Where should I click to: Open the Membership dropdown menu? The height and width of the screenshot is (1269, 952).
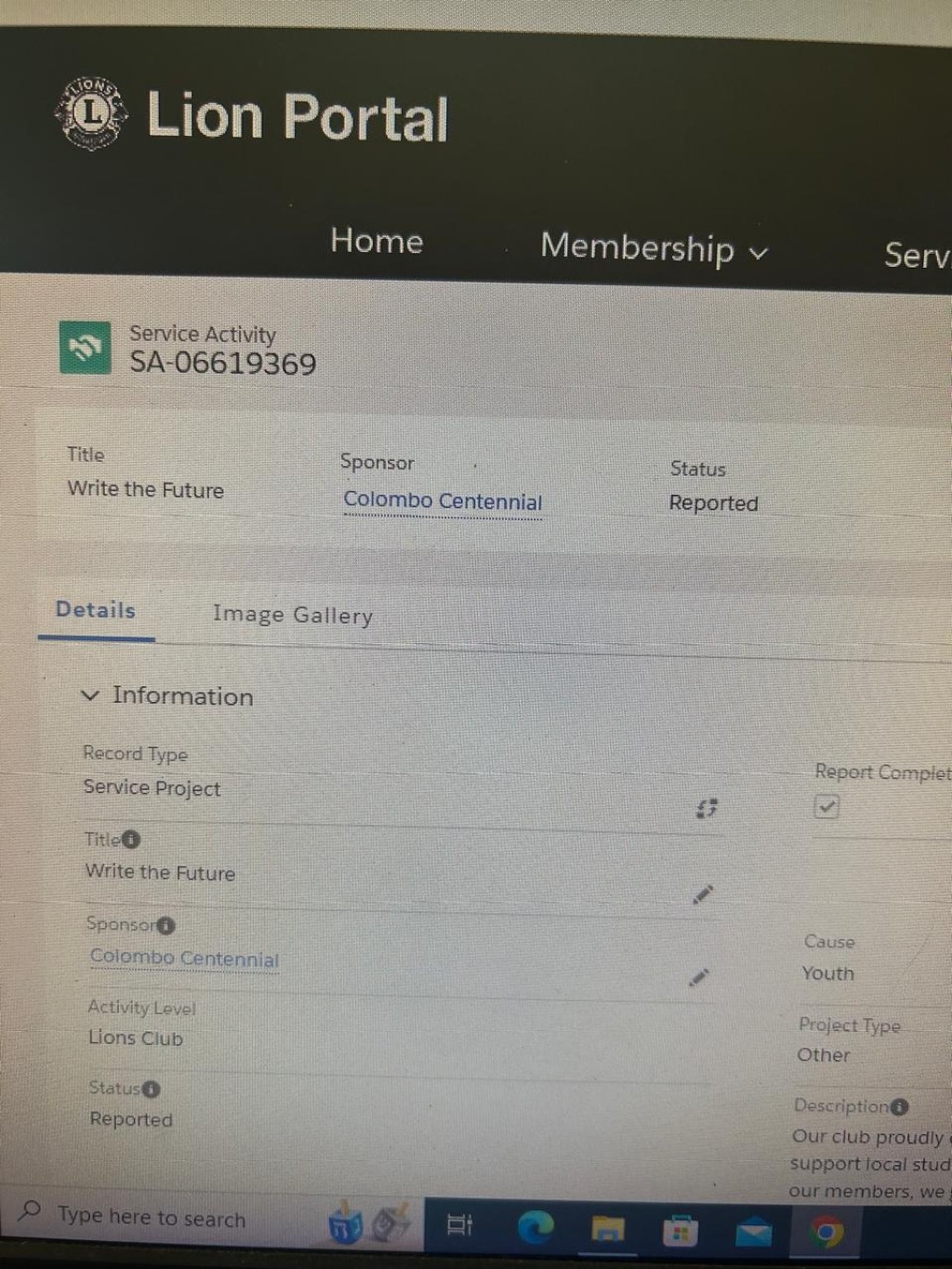tap(654, 248)
